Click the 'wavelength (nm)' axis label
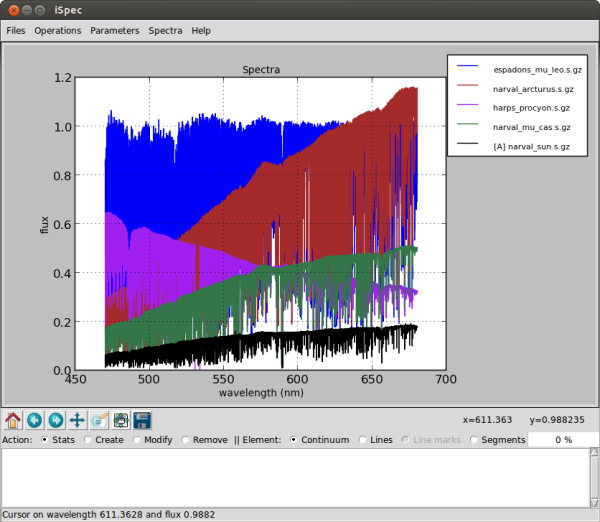This screenshot has width=600, height=522. click(x=261, y=393)
